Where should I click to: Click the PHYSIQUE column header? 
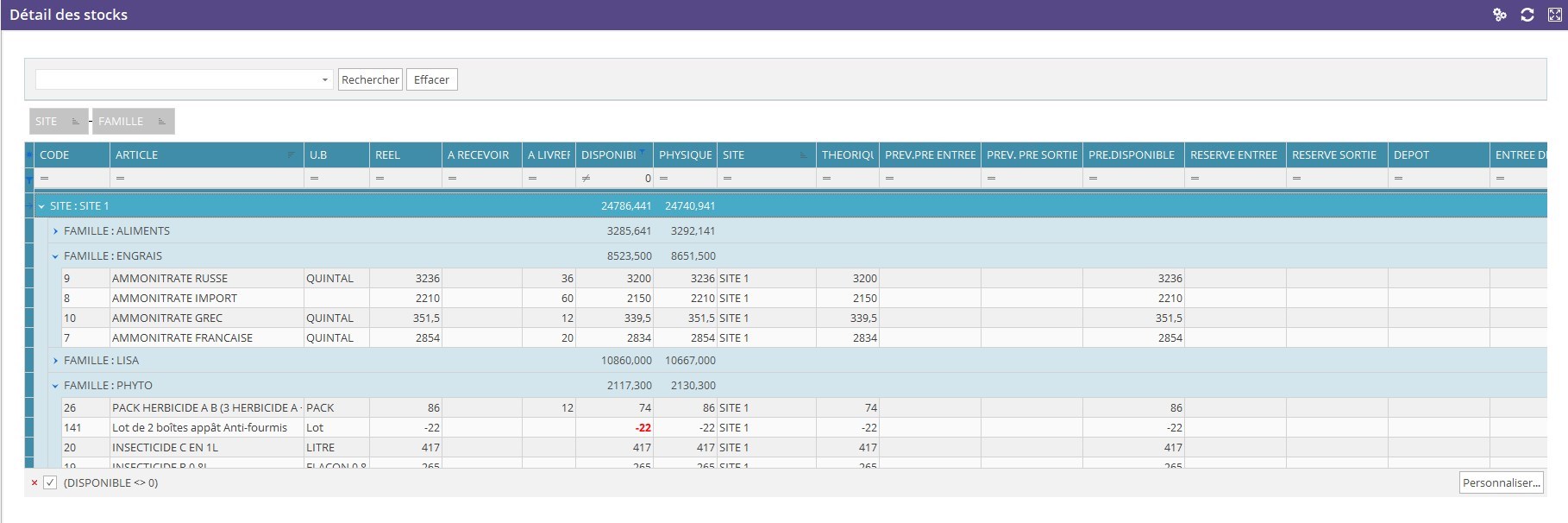685,155
